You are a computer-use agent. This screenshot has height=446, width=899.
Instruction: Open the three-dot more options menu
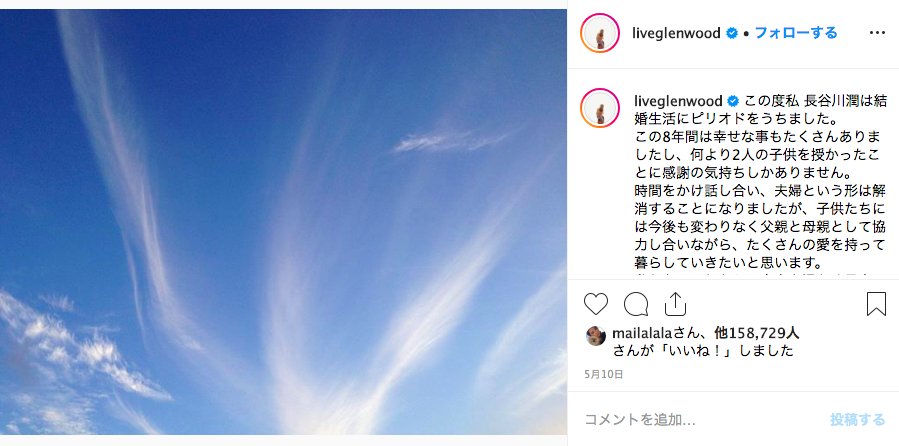(x=877, y=33)
